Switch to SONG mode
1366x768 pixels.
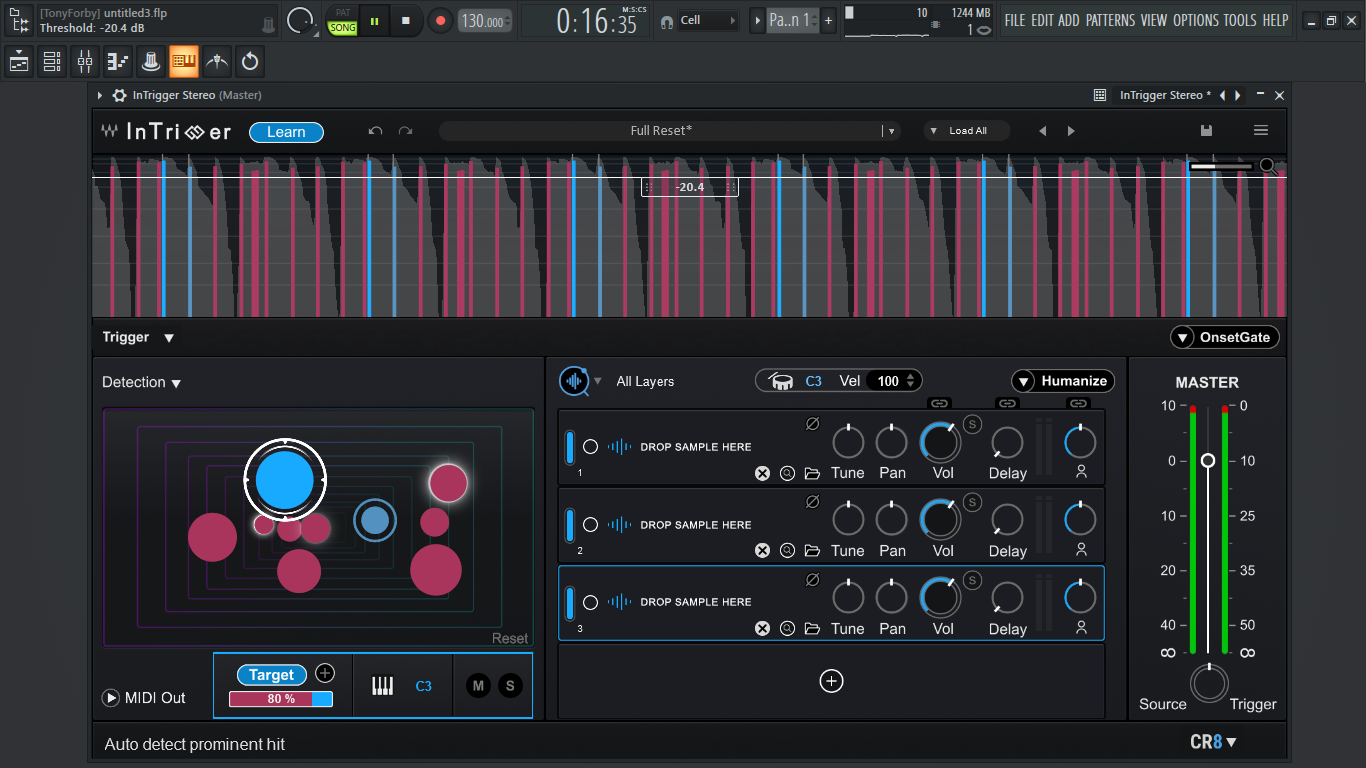tap(342, 28)
